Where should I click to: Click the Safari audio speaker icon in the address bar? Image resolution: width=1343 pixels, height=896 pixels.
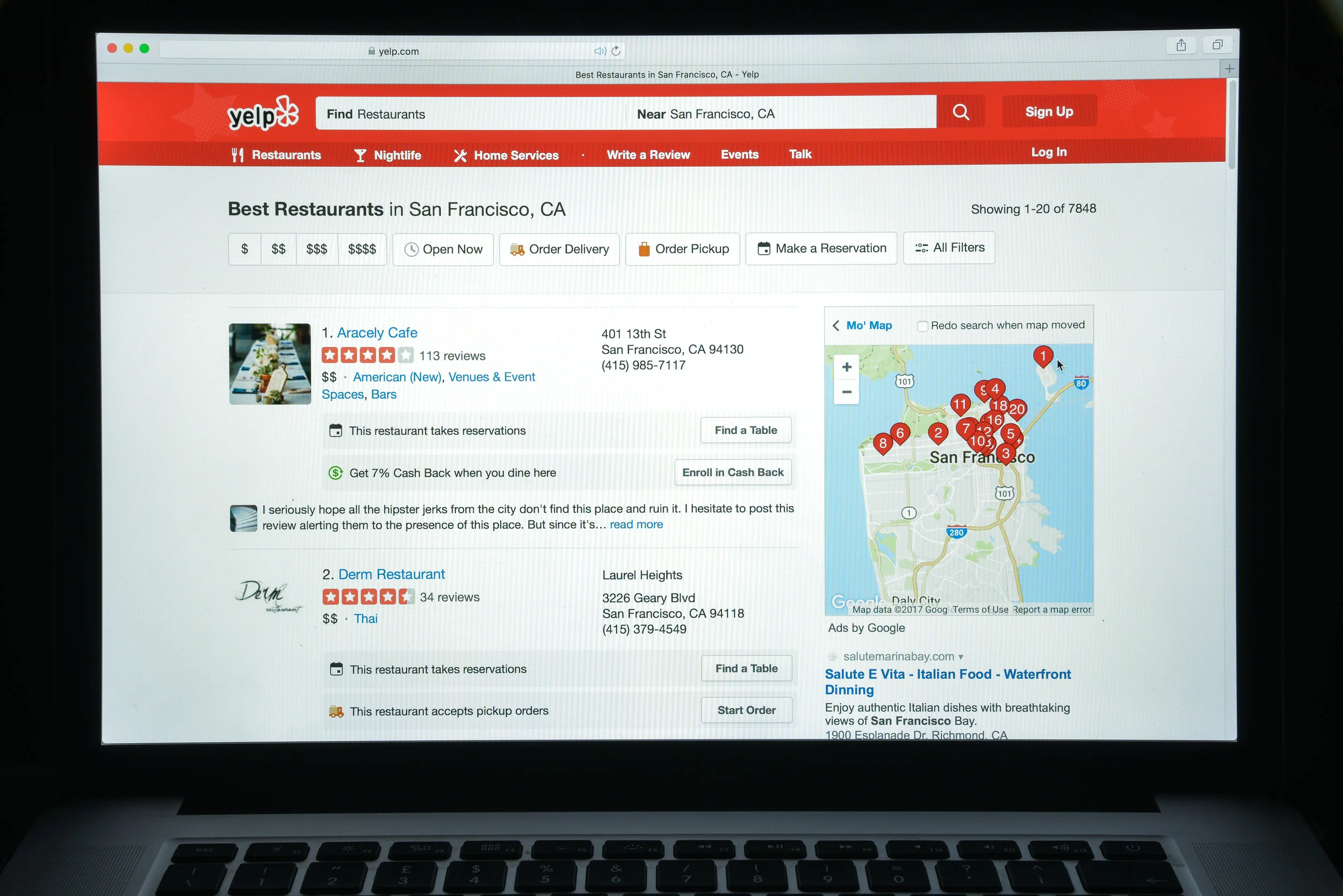point(600,51)
